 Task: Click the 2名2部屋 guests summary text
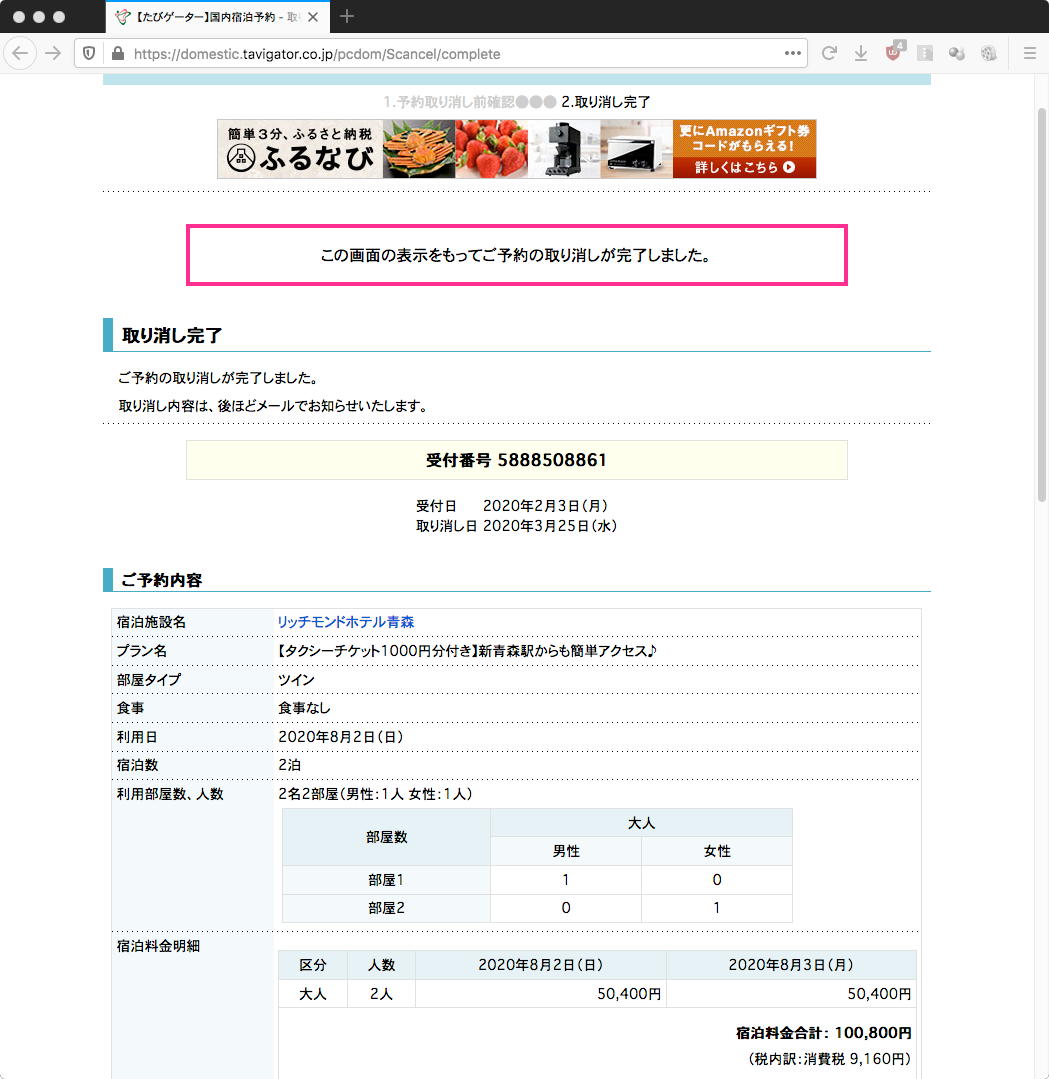pyautogui.click(x=375, y=794)
